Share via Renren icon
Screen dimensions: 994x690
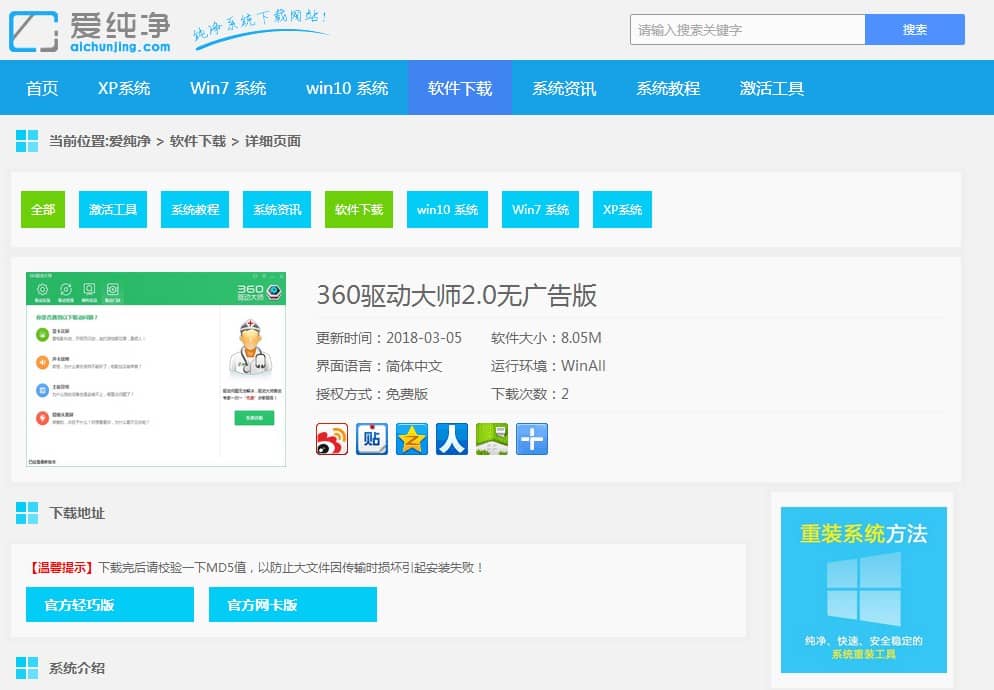click(452, 439)
